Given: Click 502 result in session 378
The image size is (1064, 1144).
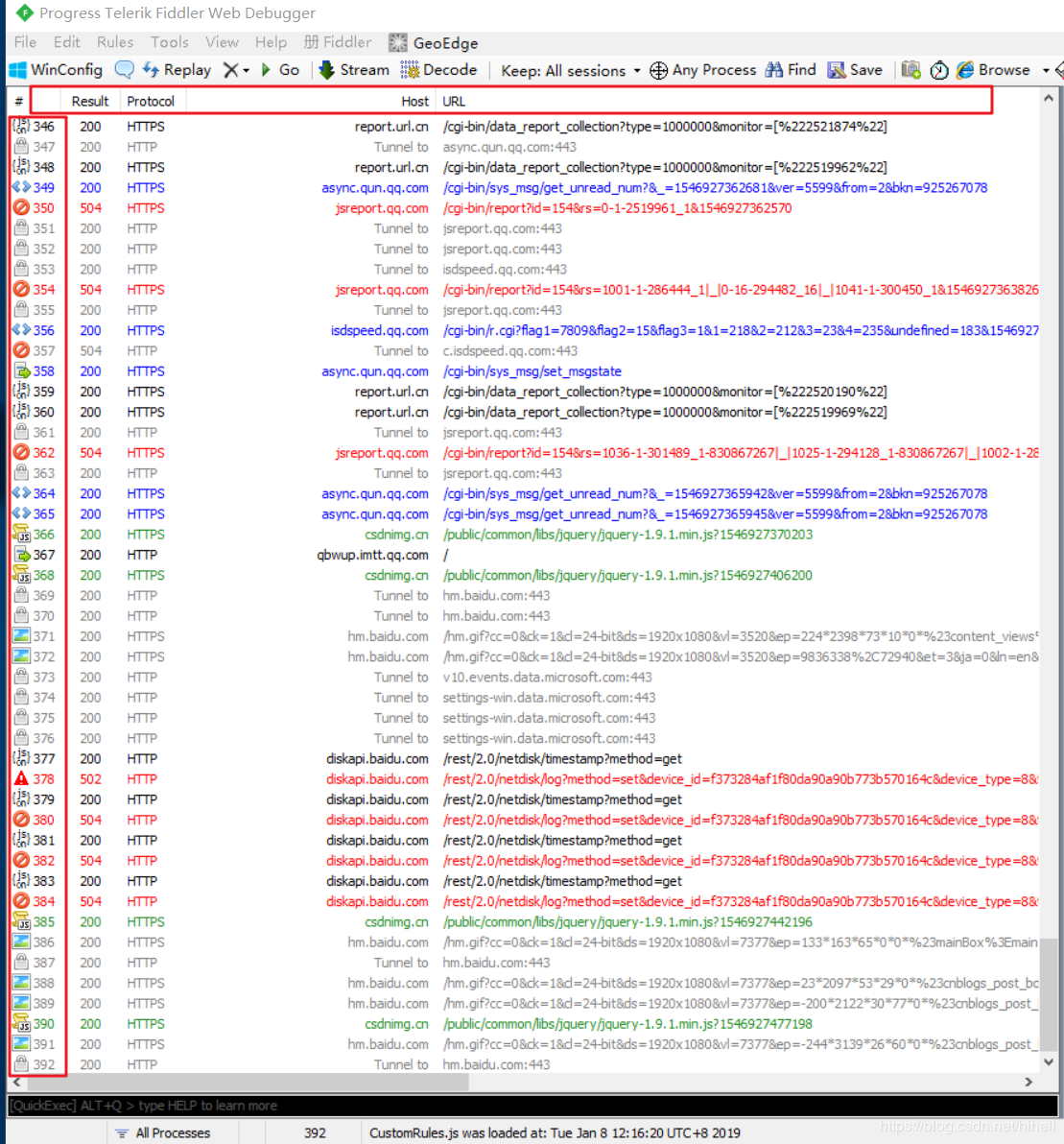Looking at the screenshot, I should (90, 779).
